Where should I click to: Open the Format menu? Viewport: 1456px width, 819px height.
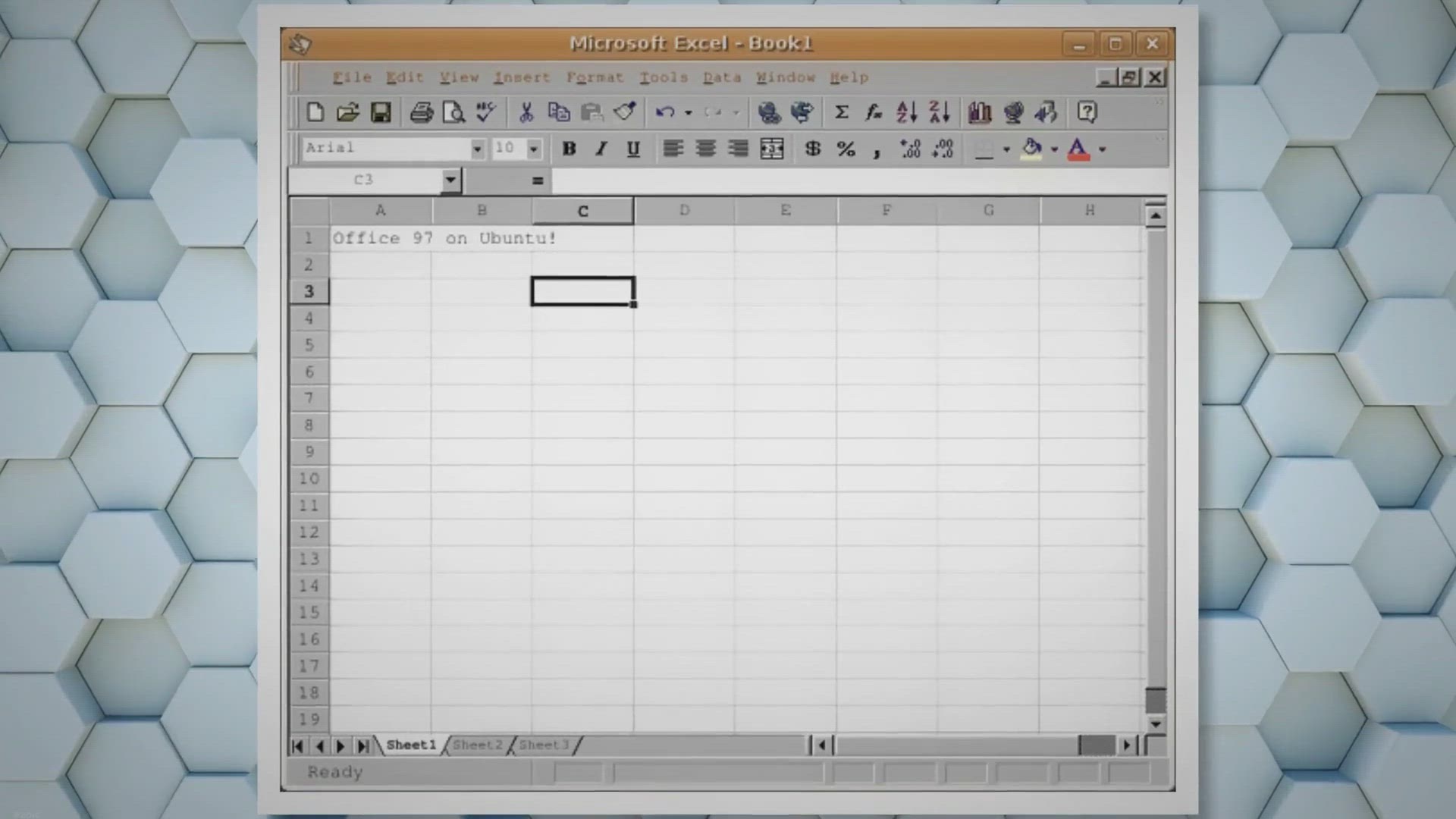coord(595,77)
